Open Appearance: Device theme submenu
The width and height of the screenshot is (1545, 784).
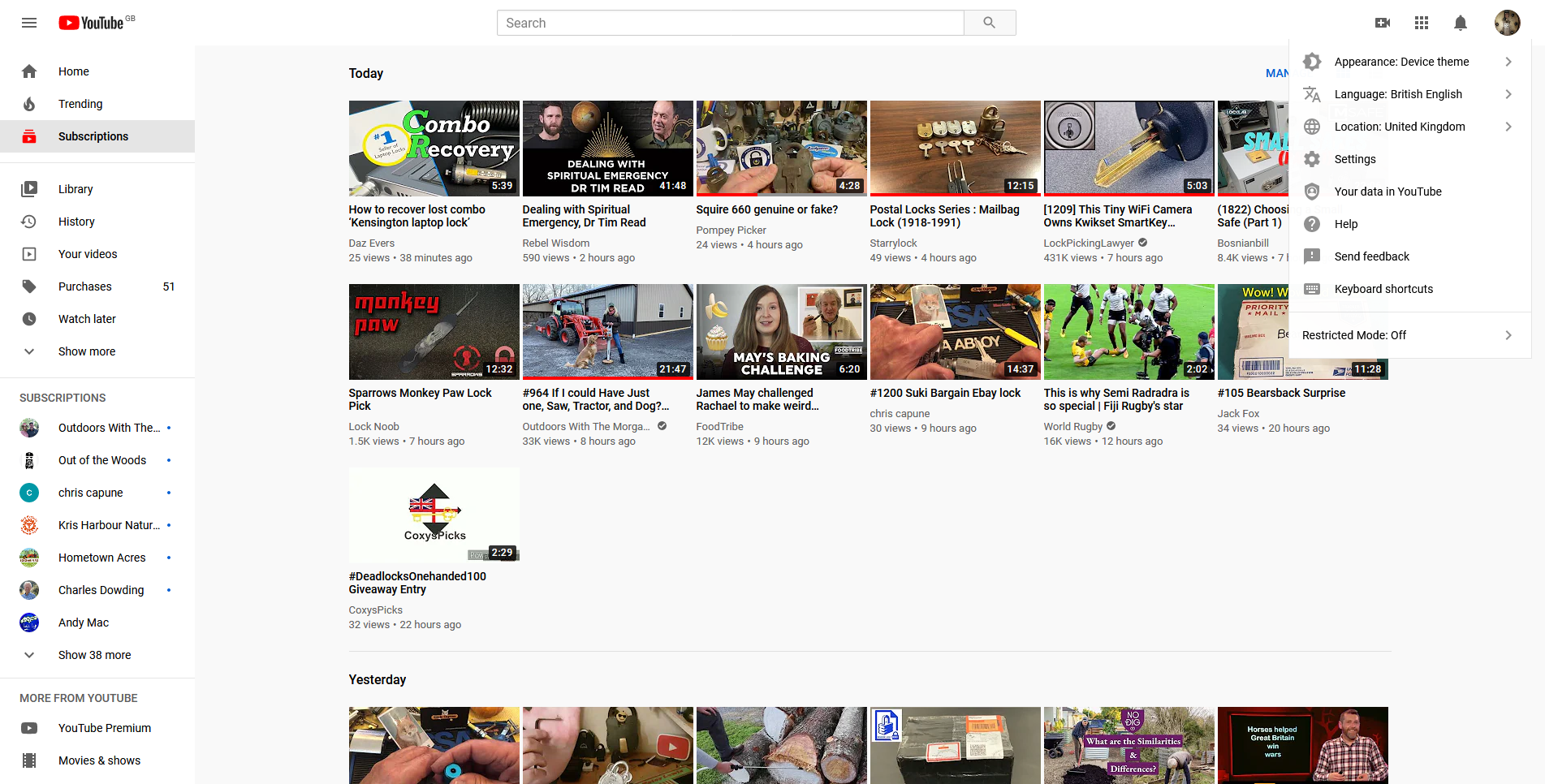tap(1409, 62)
